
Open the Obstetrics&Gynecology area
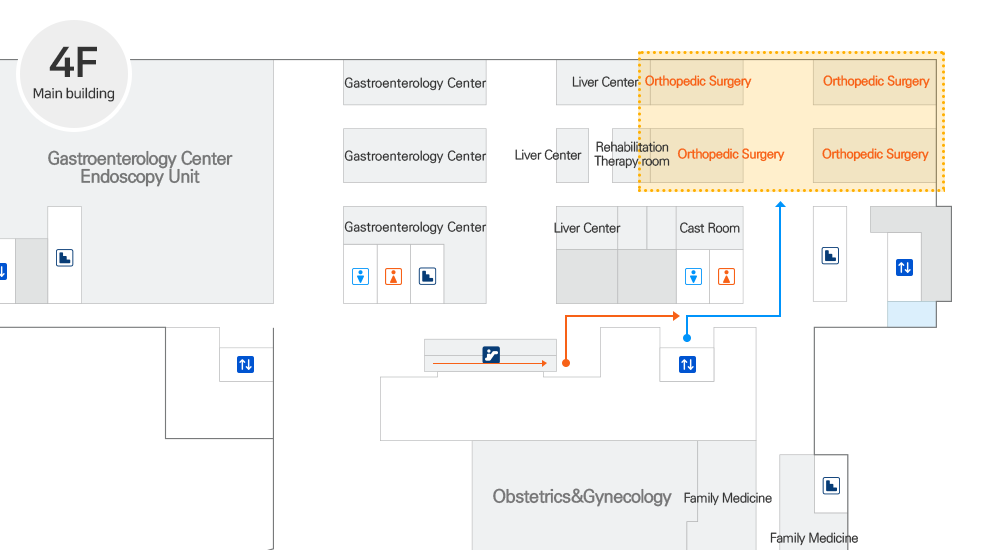(581, 496)
